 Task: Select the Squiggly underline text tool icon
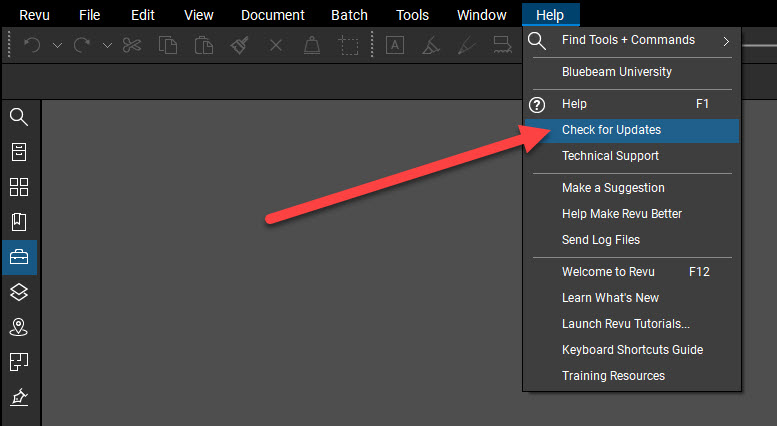pyautogui.click(x=502, y=45)
